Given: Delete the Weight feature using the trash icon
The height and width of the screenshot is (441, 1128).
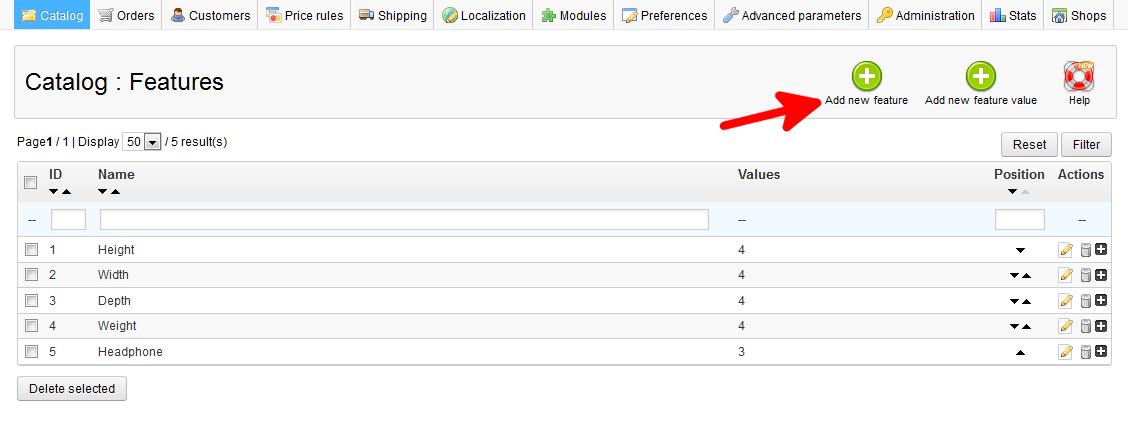Looking at the screenshot, I should [1085, 326].
